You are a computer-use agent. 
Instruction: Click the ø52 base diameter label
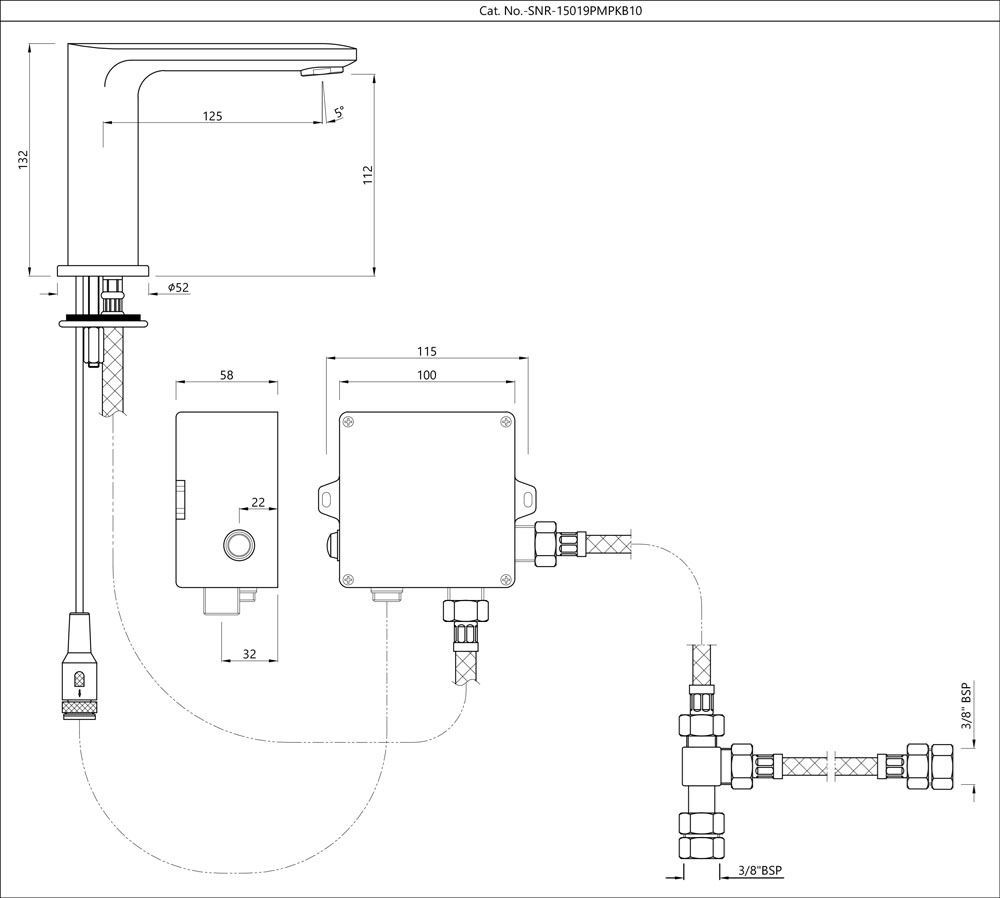pyautogui.click(x=178, y=288)
